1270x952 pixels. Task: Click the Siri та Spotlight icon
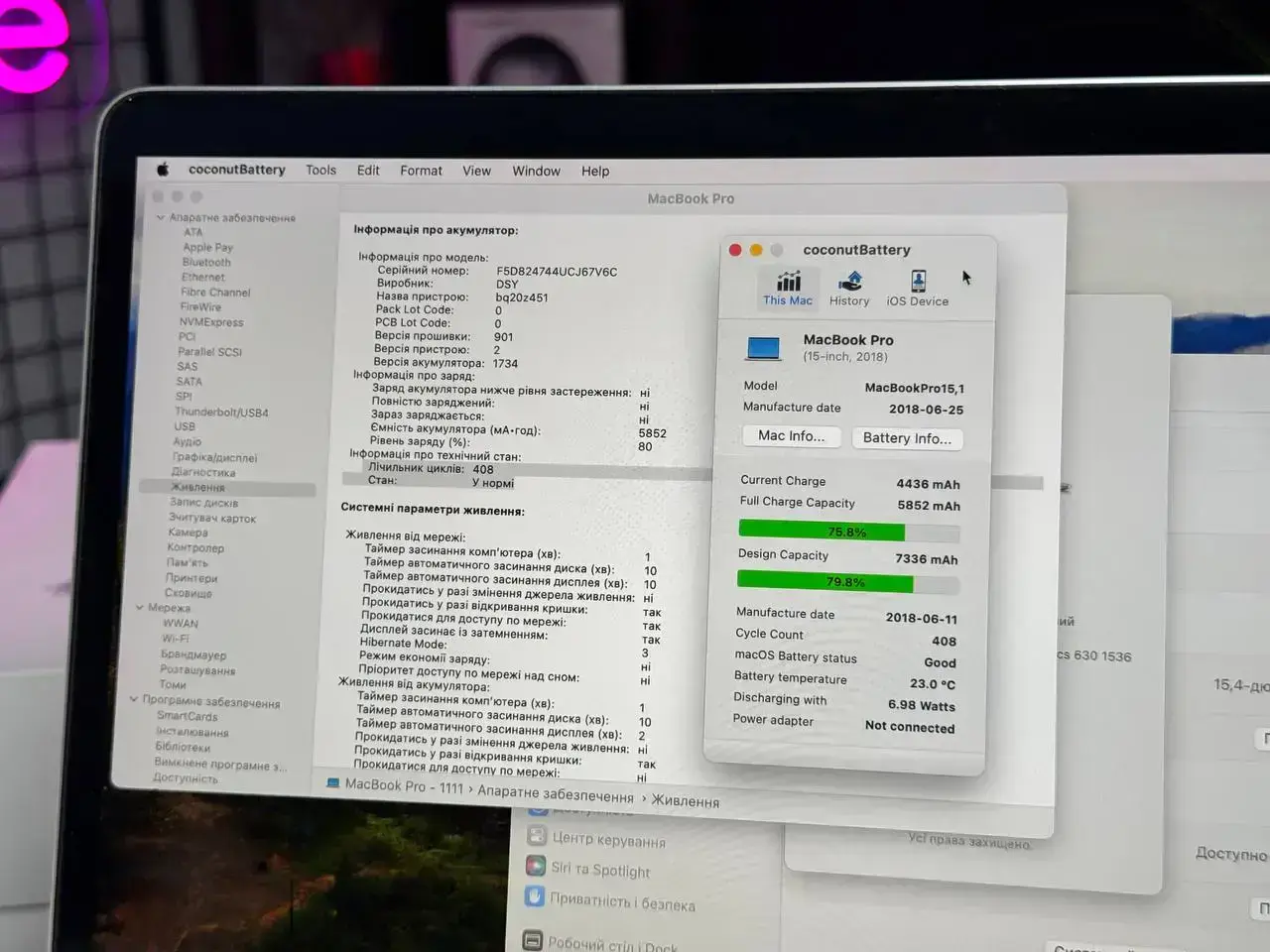(x=536, y=866)
